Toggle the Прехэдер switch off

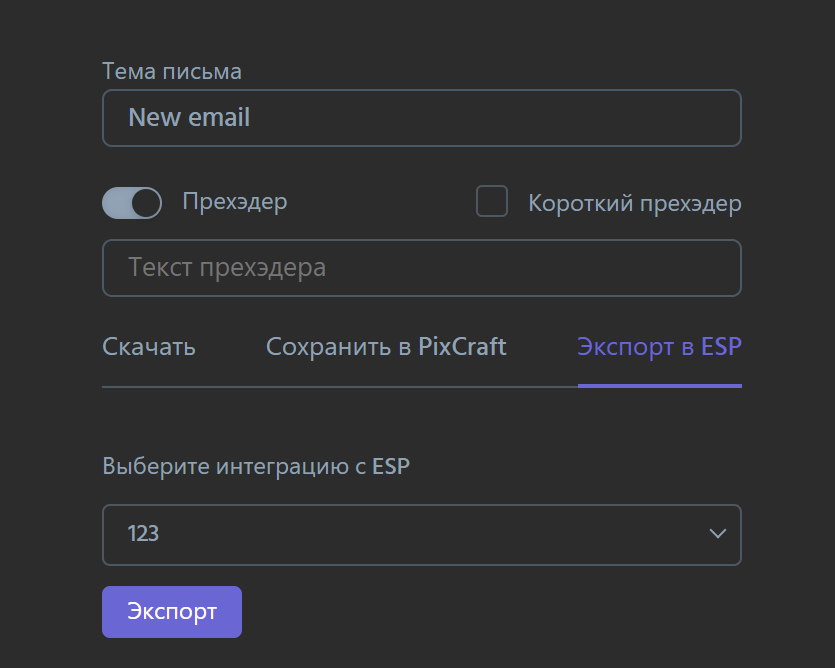coord(131,203)
